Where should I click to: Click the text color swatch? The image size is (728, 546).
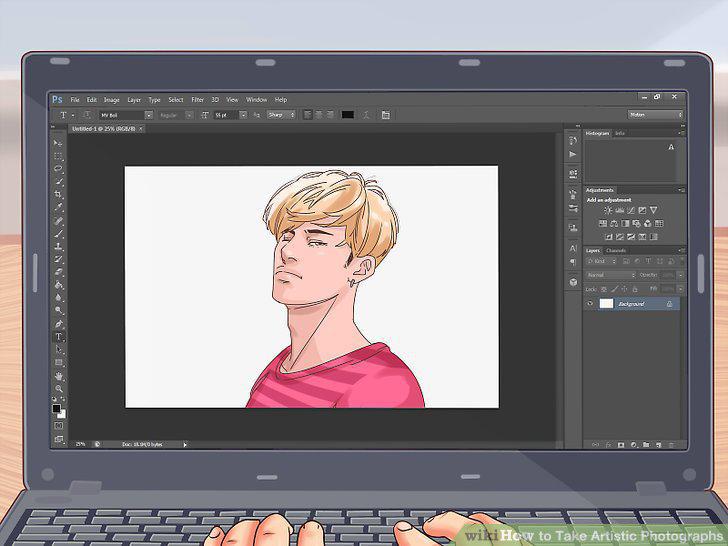(x=348, y=115)
